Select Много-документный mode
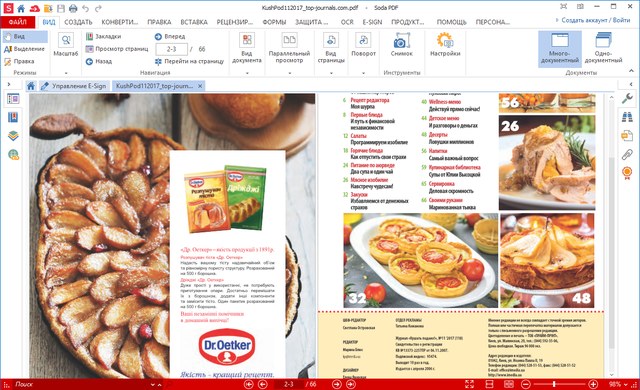Viewport: 640px width, 390px height. click(x=560, y=49)
